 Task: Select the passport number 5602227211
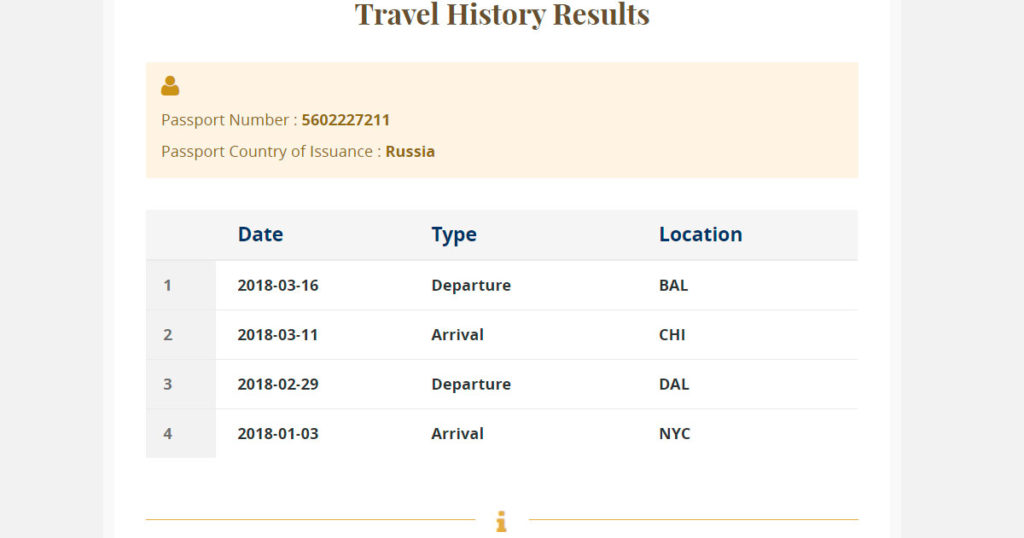[345, 120]
